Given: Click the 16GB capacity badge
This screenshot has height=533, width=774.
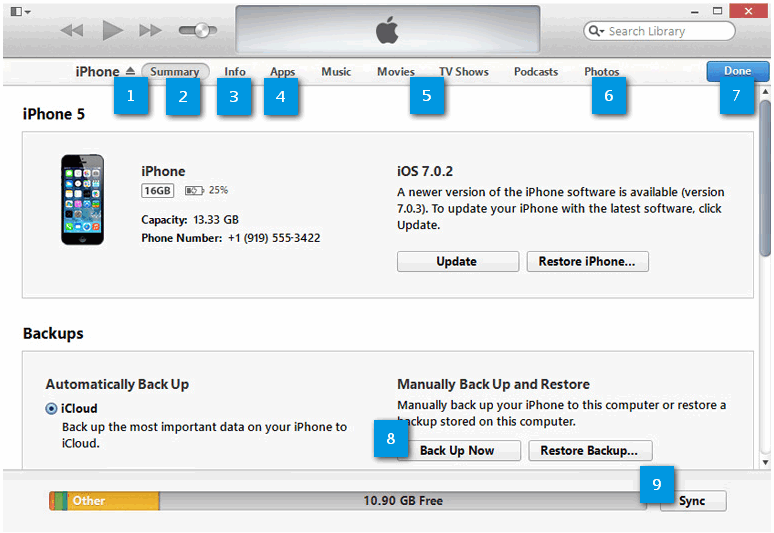Looking at the screenshot, I should pyautogui.click(x=157, y=190).
